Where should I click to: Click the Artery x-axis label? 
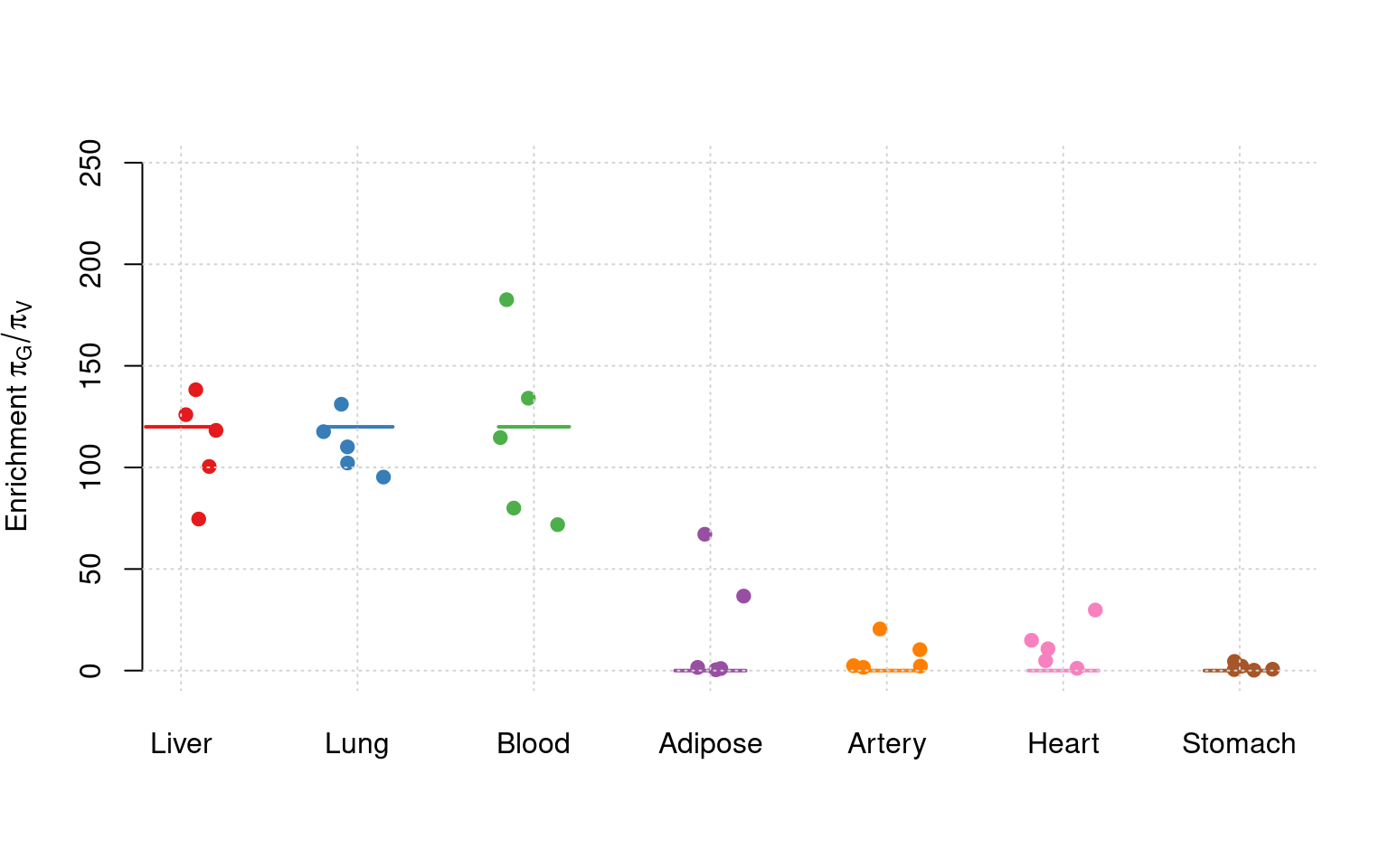click(886, 744)
